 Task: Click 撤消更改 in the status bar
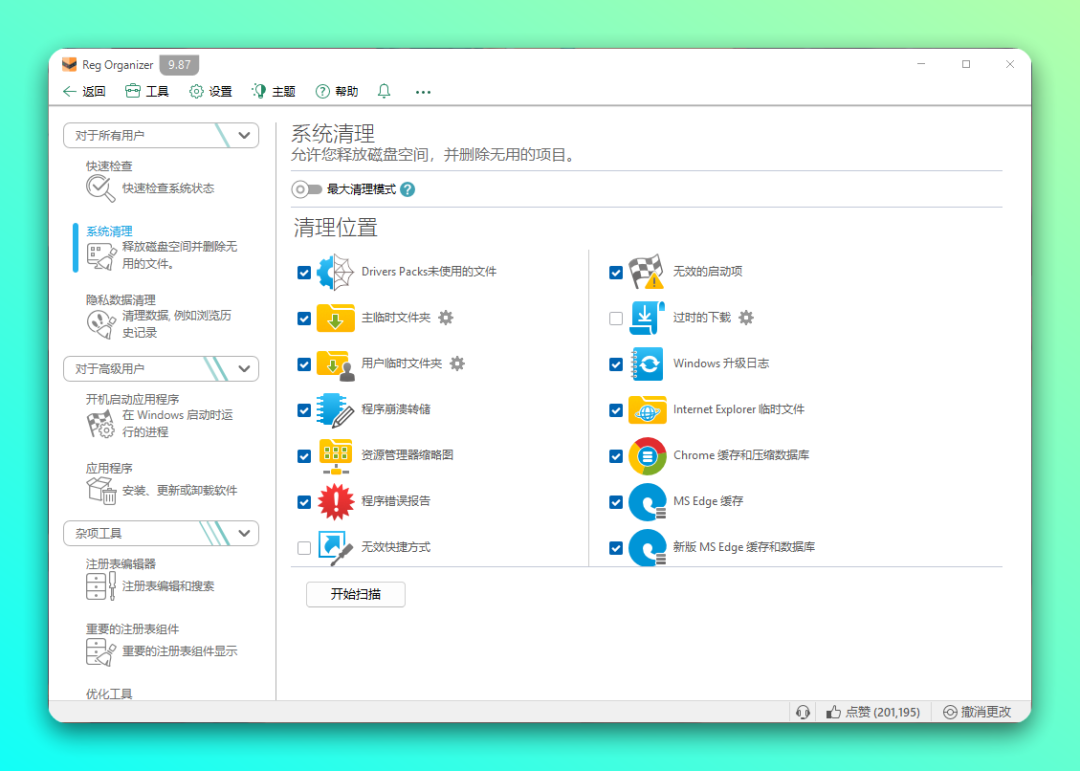tap(977, 712)
